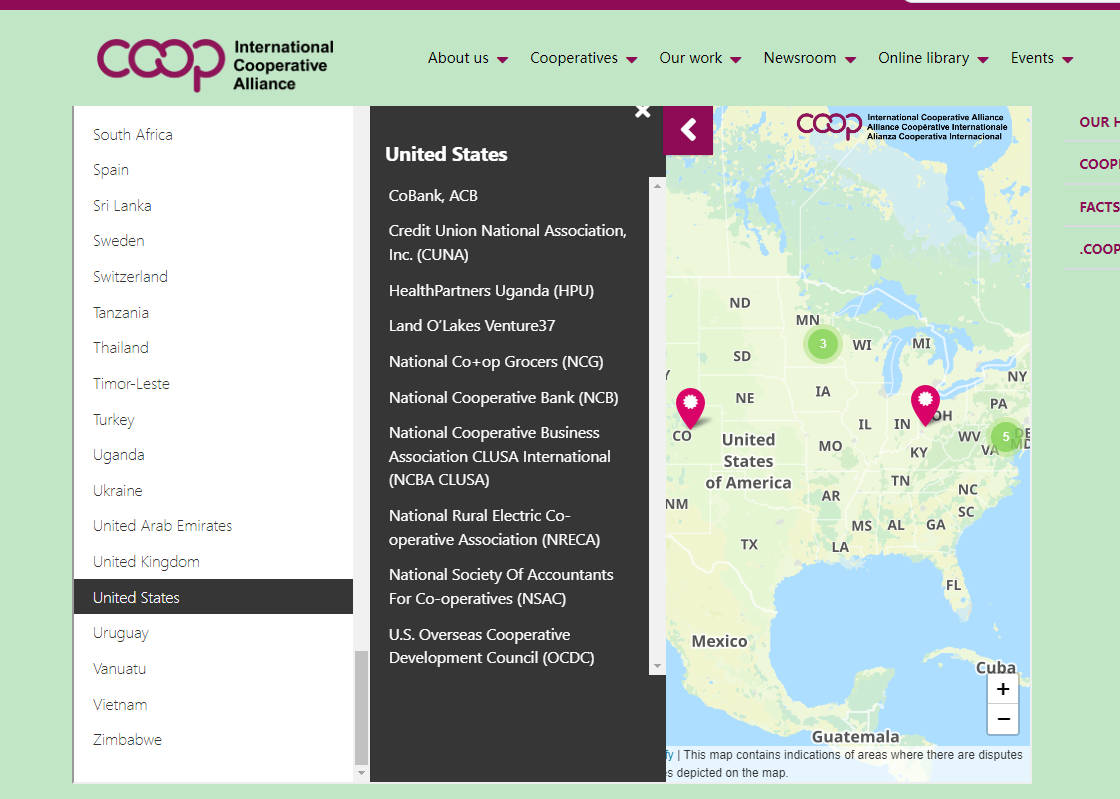Zoom out on the map
1120x799 pixels.
point(1003,718)
